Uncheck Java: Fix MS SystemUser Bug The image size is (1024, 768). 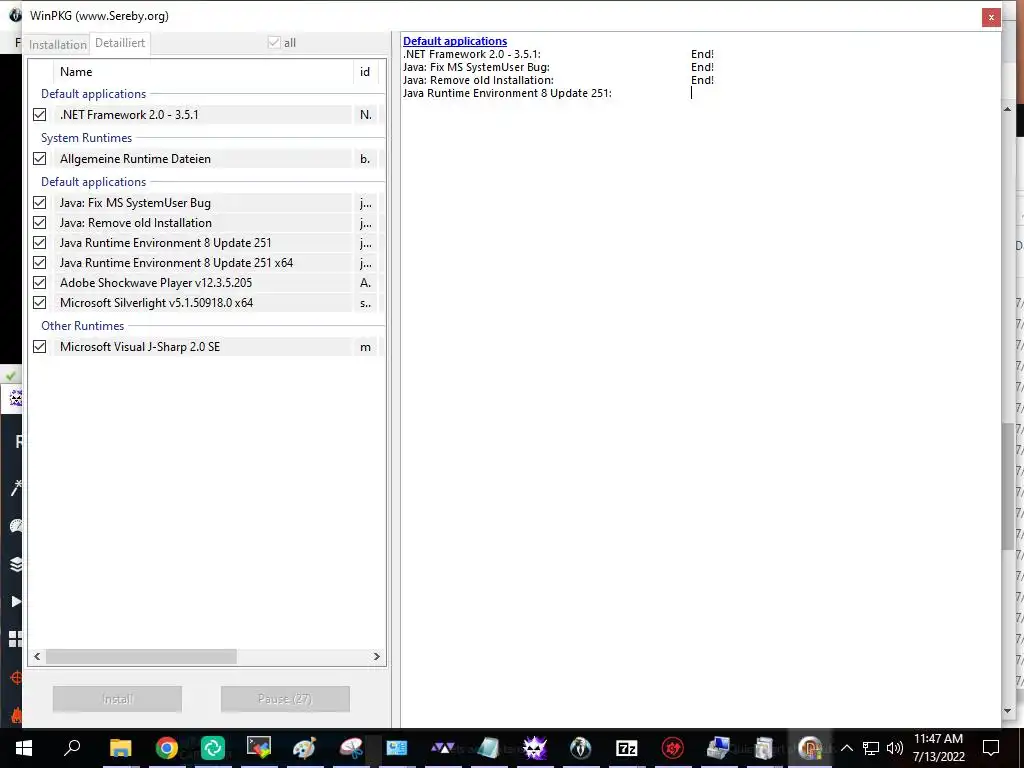(x=40, y=202)
